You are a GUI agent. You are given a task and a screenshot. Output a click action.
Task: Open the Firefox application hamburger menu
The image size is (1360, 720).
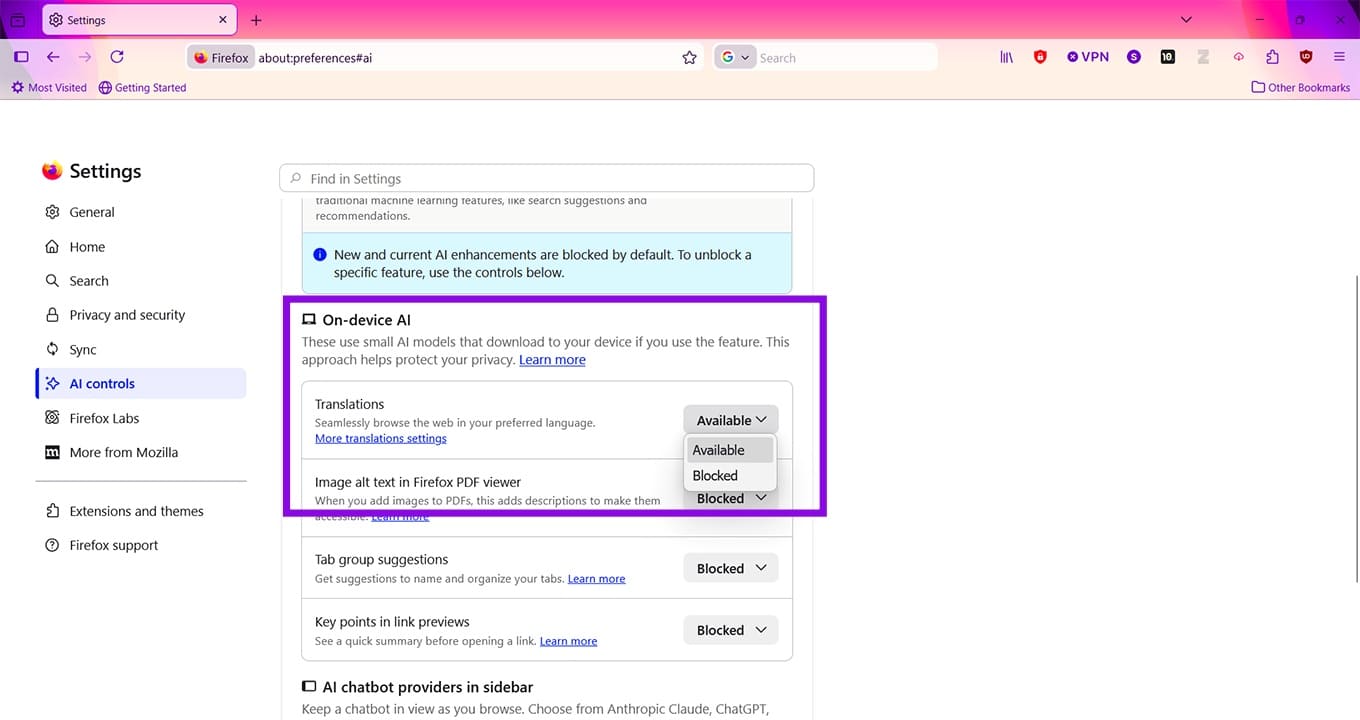click(x=1339, y=57)
